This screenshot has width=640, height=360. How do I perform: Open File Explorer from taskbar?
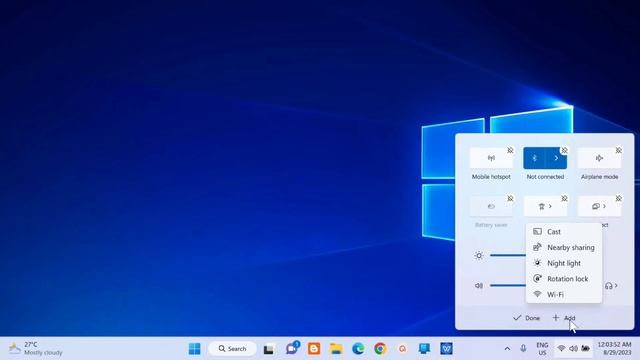tap(336, 349)
